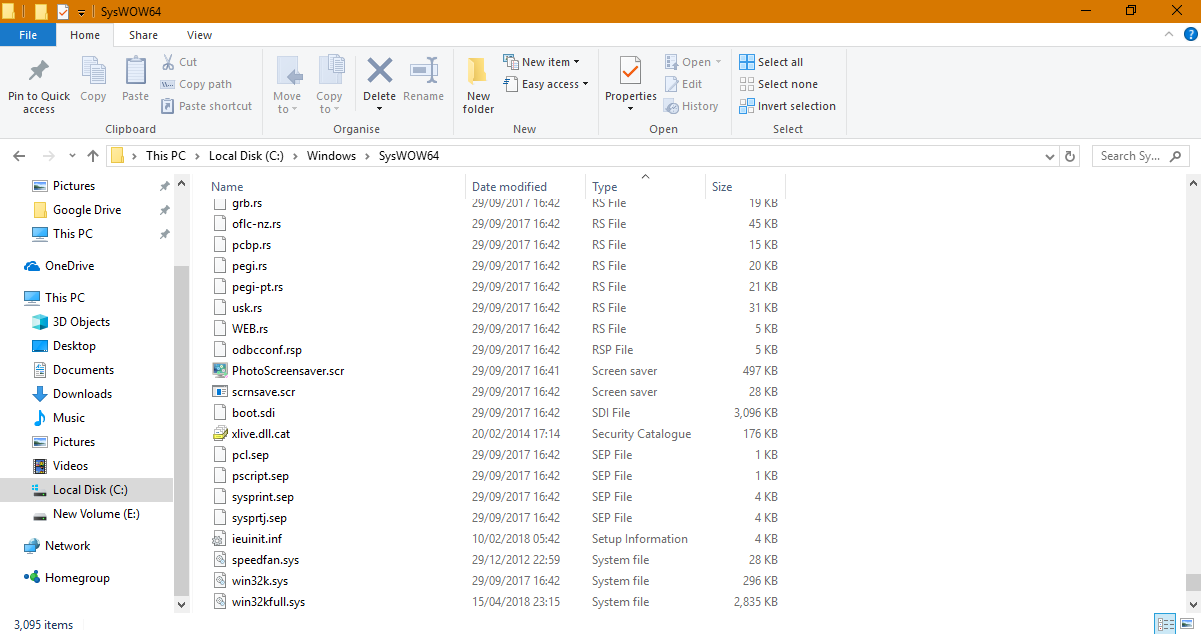Switch to the Home ribbon tab
The image size is (1201, 634).
coord(85,35)
